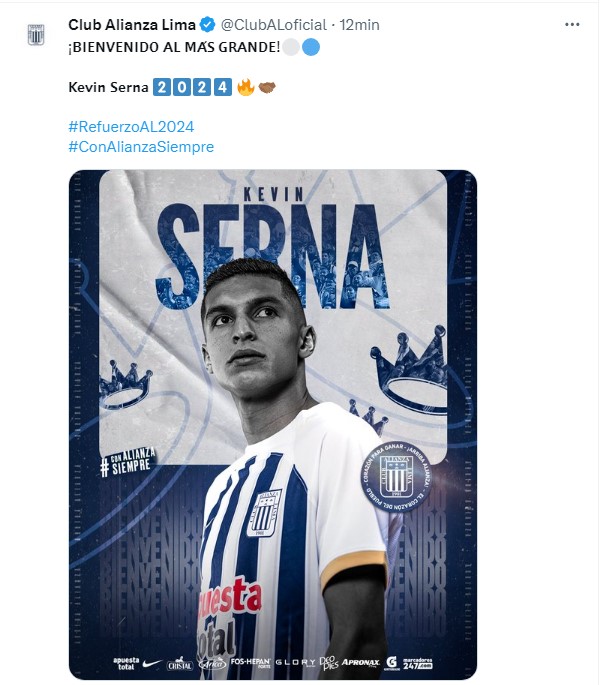Open the three-dot more options menu
This screenshot has height=685, width=600.
click(572, 25)
